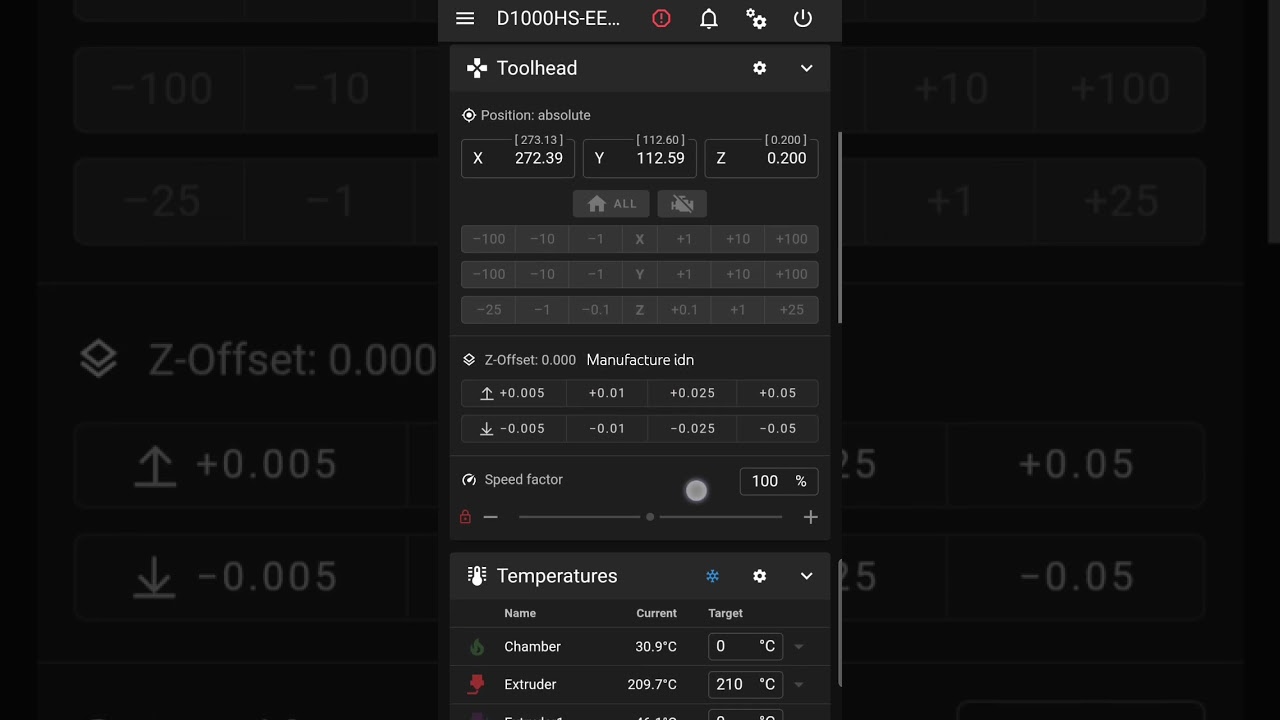Open Toolhead panel settings gear

tap(760, 68)
